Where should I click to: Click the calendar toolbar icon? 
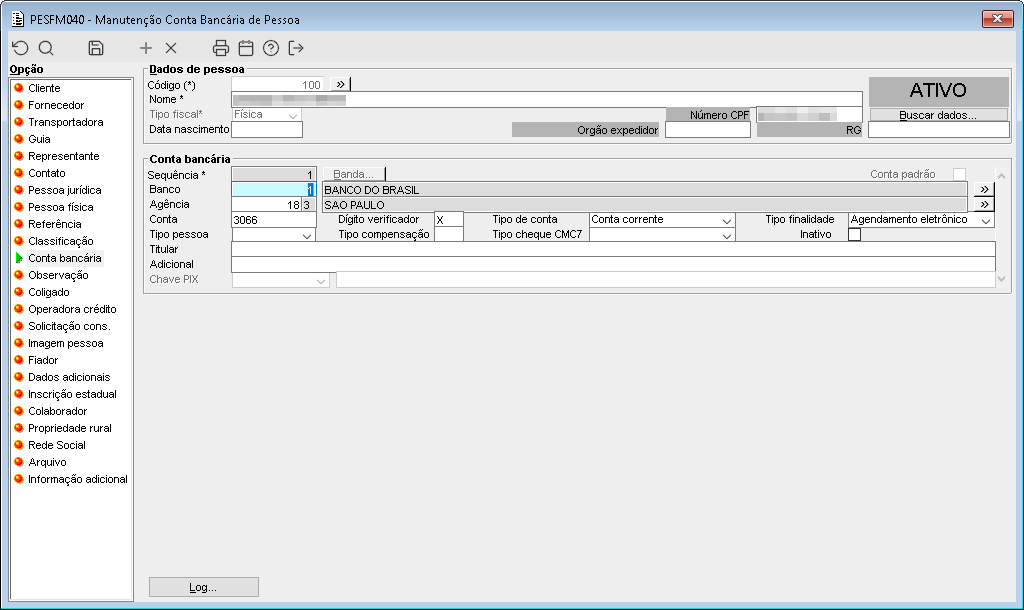point(246,48)
